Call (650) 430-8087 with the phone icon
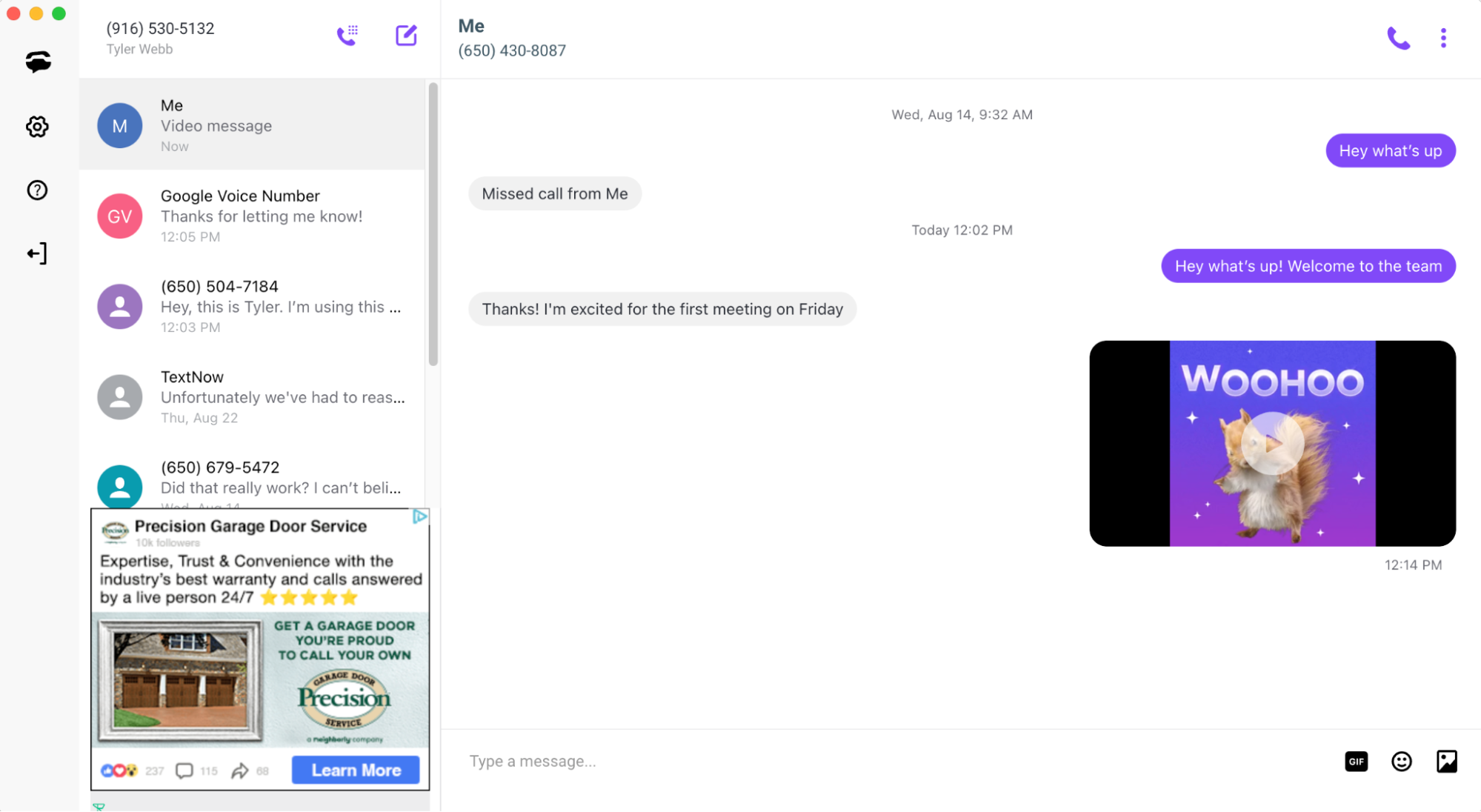The width and height of the screenshot is (1481, 812). pyautogui.click(x=1399, y=38)
